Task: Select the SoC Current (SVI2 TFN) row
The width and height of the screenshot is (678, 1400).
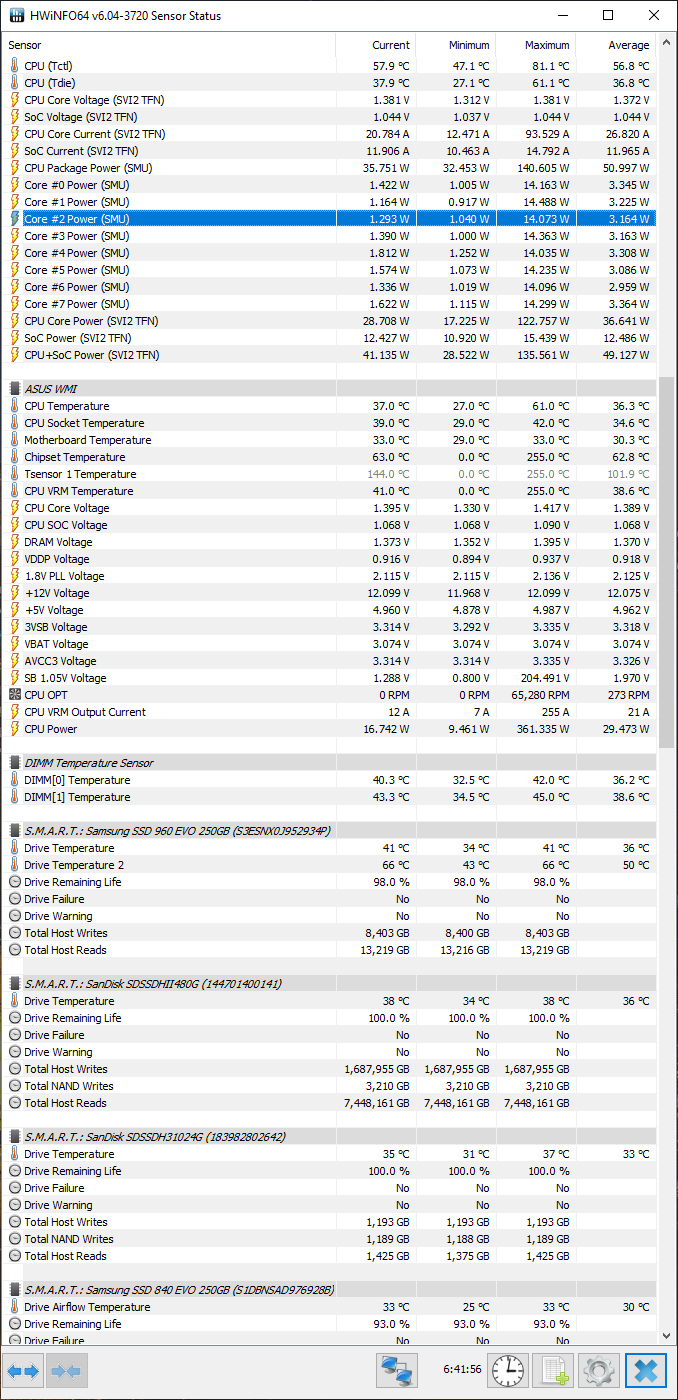Action: click(330, 150)
